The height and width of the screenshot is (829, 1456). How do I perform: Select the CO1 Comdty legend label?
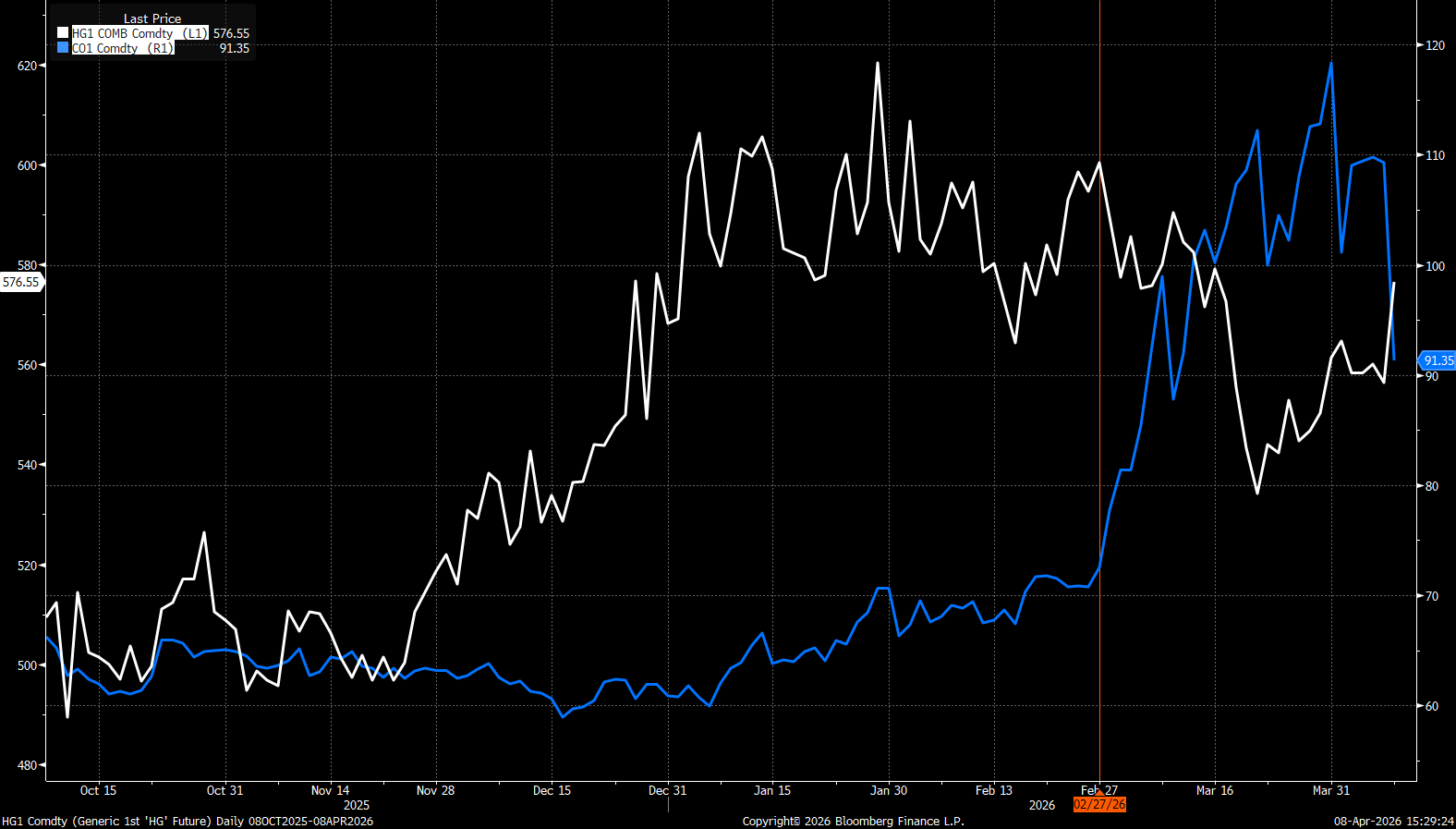(122, 48)
